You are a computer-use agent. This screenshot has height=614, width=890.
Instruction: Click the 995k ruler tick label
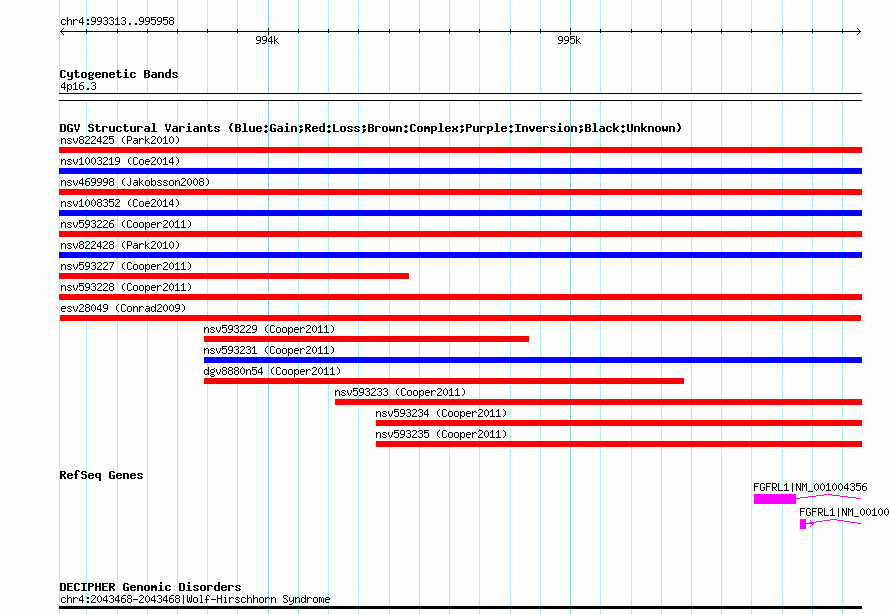569,40
